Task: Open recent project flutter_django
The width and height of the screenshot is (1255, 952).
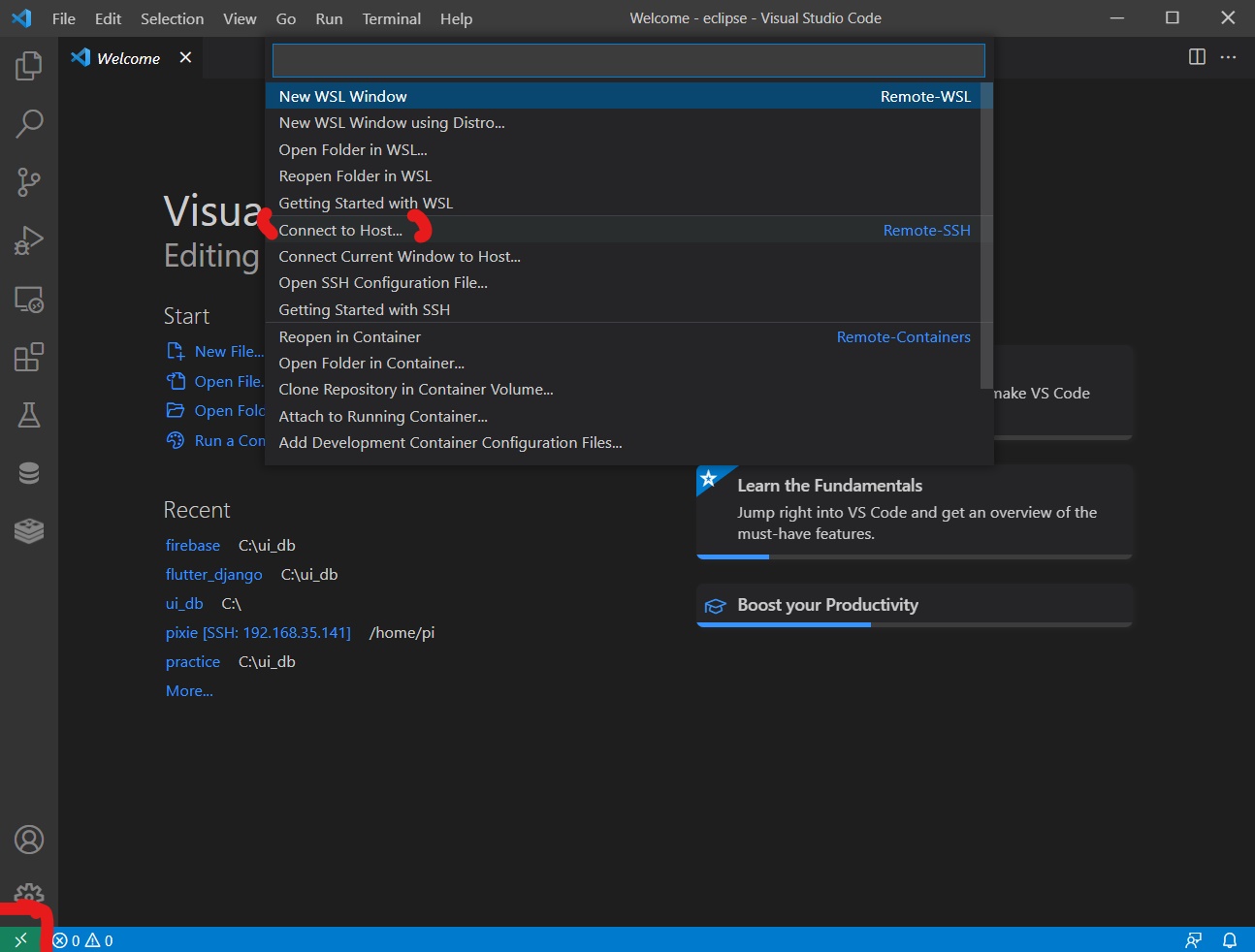Action: point(214,574)
